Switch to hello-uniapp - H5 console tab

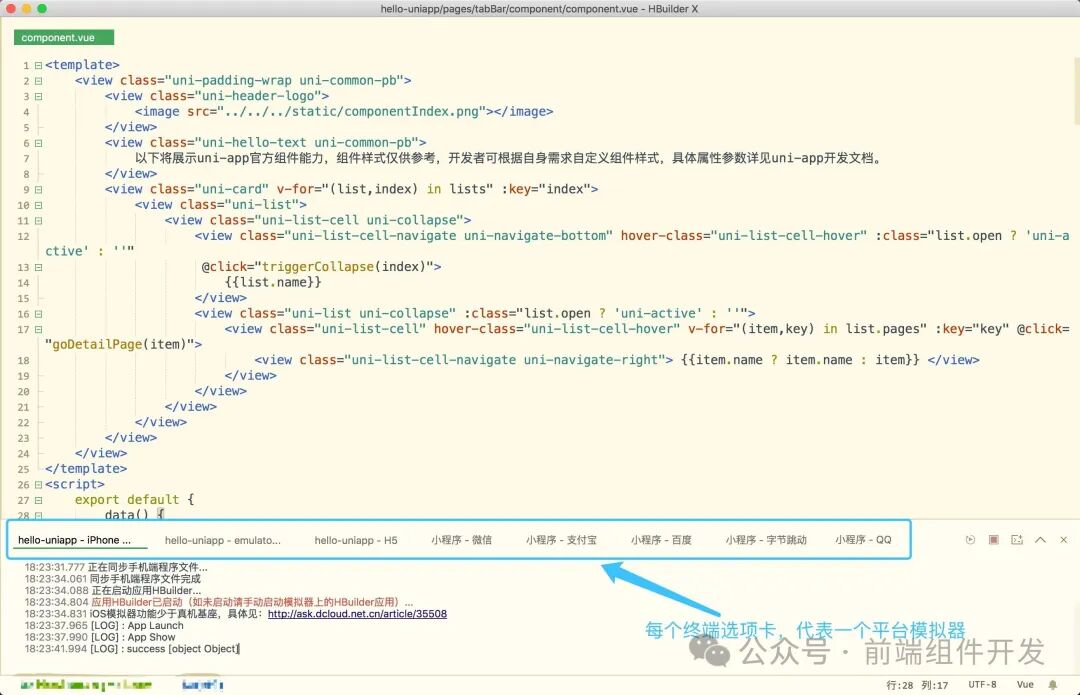point(356,540)
